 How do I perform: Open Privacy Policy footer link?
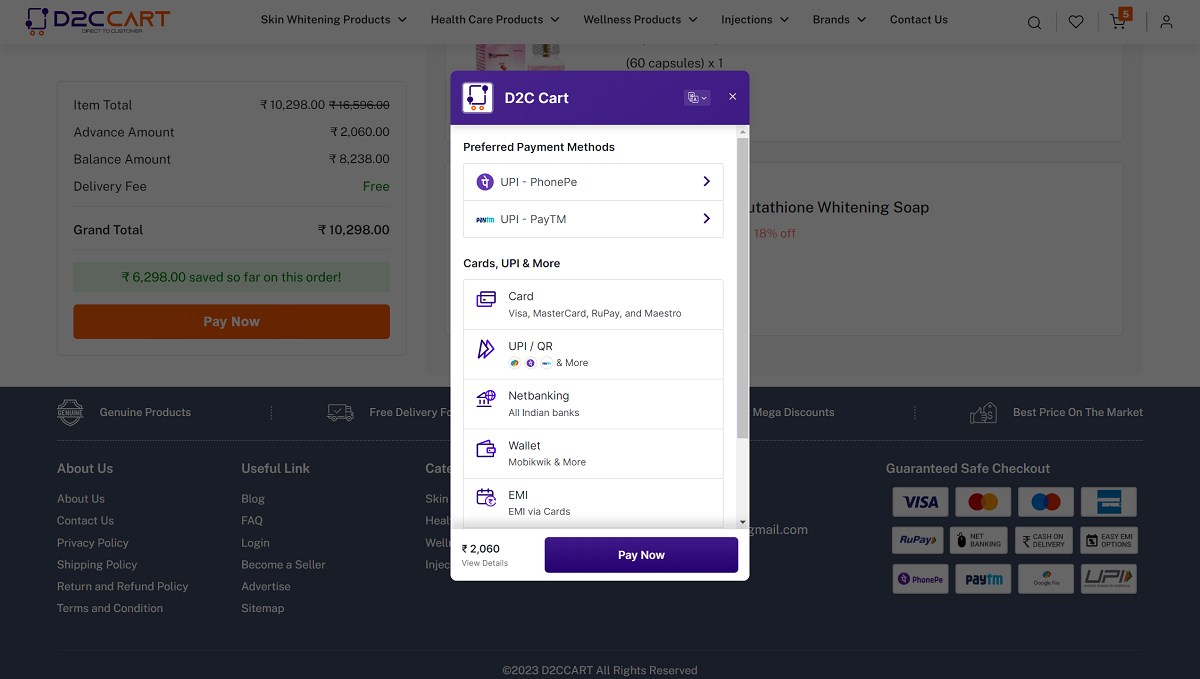[x=93, y=543]
